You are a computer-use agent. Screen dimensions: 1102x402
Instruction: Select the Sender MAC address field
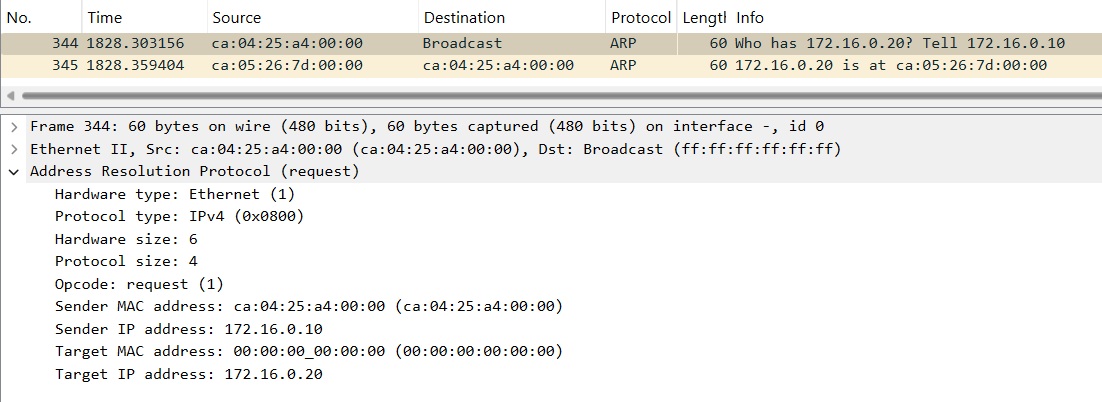309,307
